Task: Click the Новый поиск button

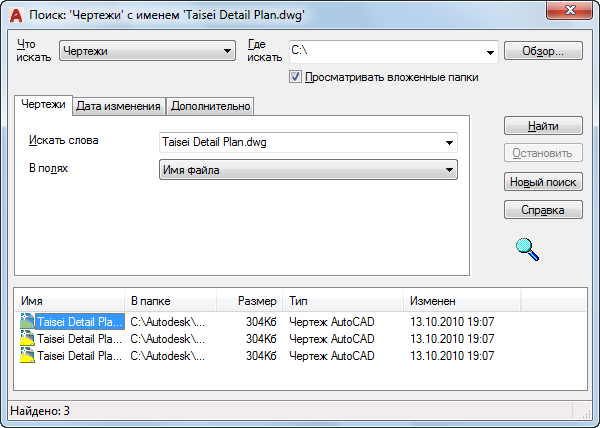Action: (543, 182)
